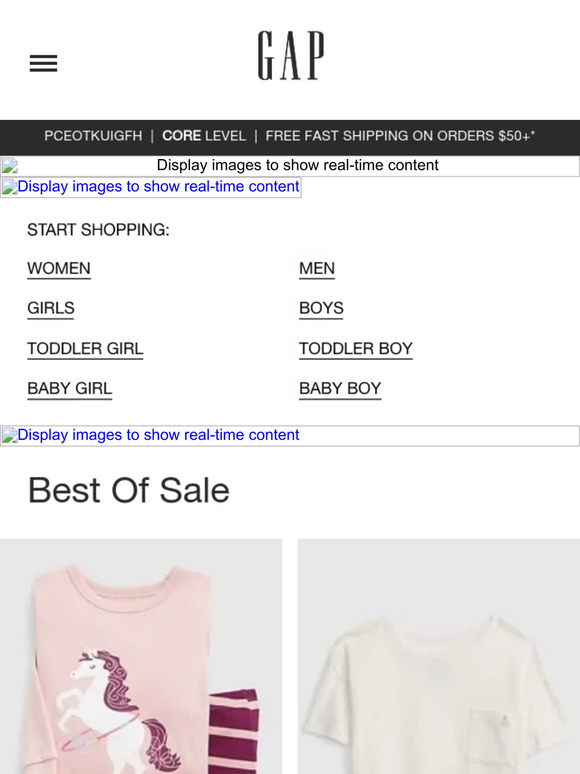Click the Best Of Sale heading
This screenshot has width=580, height=774.
pyautogui.click(x=129, y=490)
